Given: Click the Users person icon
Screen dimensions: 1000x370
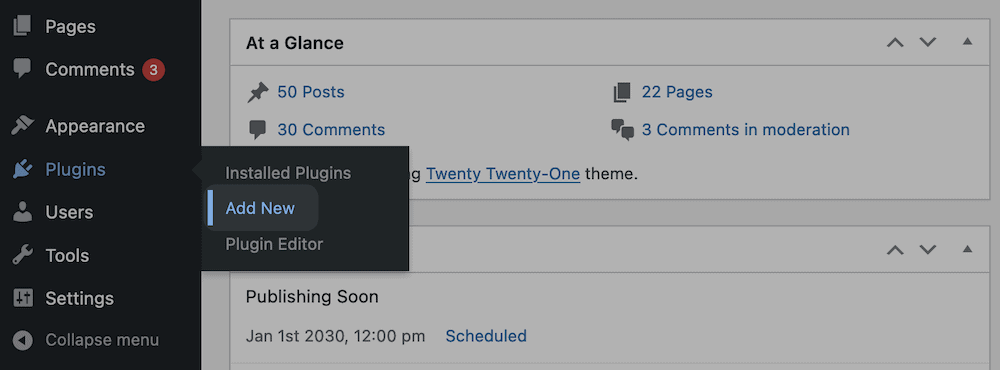Looking at the screenshot, I should click(x=22, y=212).
